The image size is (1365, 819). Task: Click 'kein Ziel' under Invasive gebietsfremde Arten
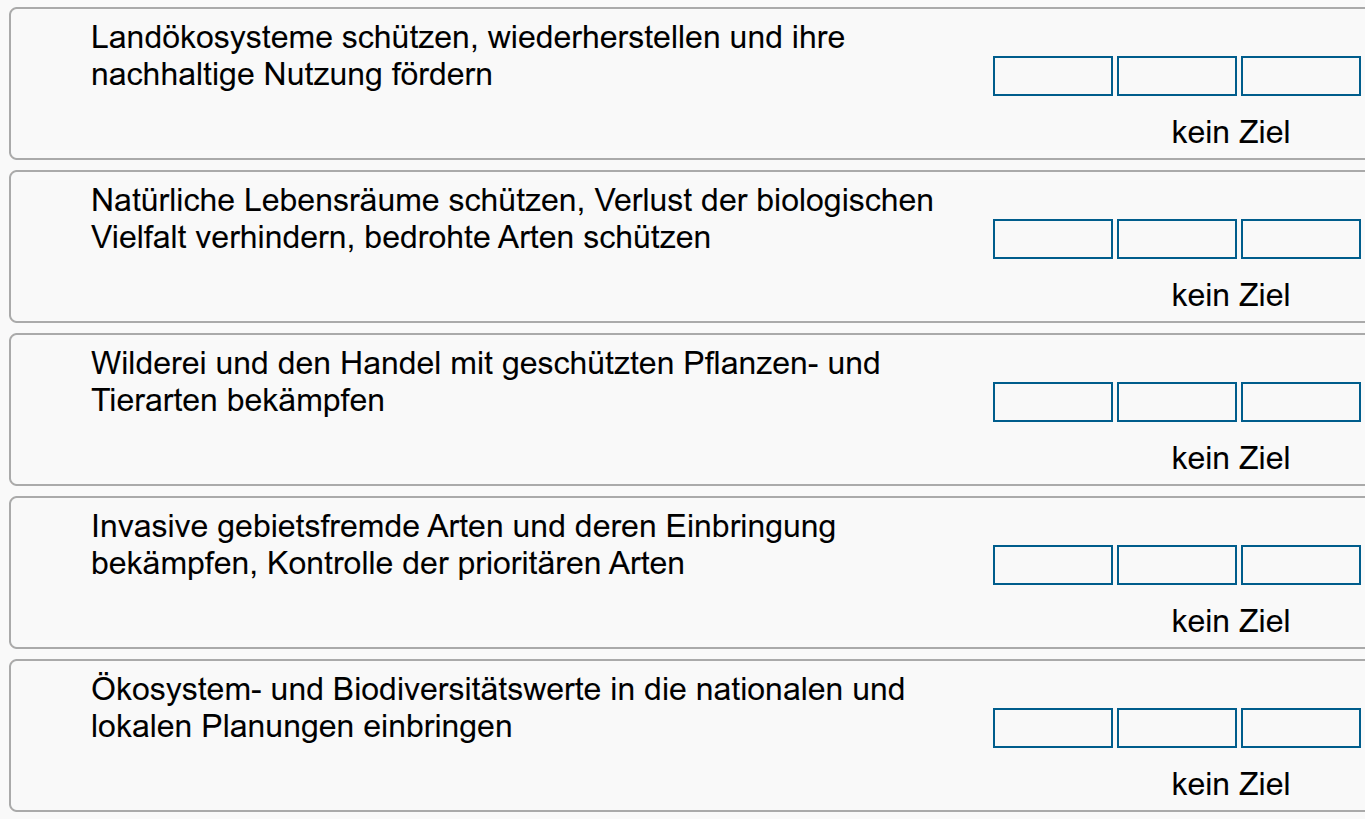point(1230,621)
